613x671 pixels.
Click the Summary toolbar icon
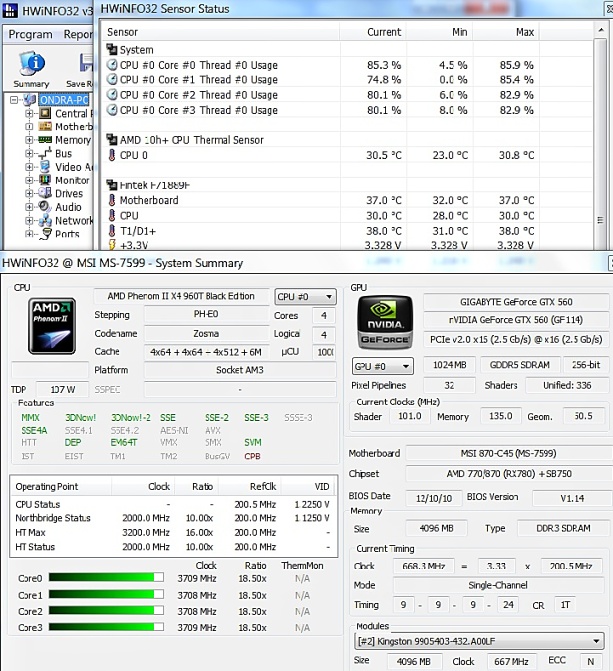tap(32, 63)
